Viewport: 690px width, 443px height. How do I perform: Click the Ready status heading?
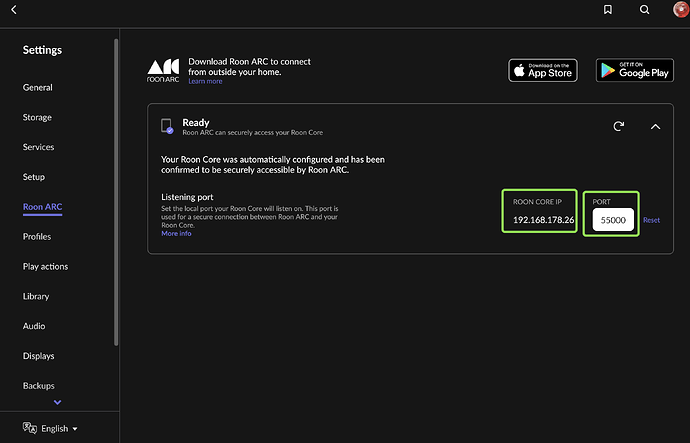point(196,123)
